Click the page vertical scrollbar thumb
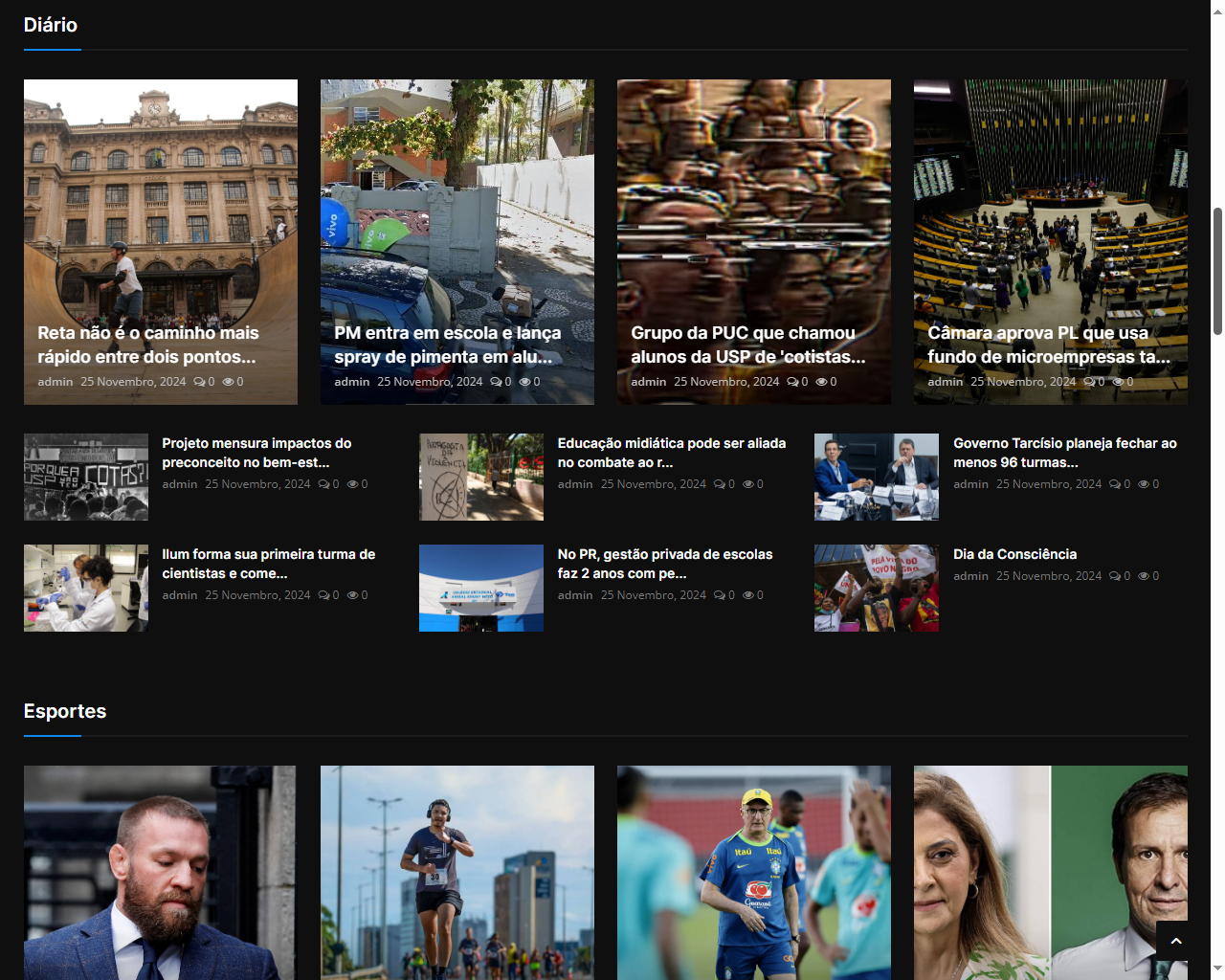 tap(1217, 271)
